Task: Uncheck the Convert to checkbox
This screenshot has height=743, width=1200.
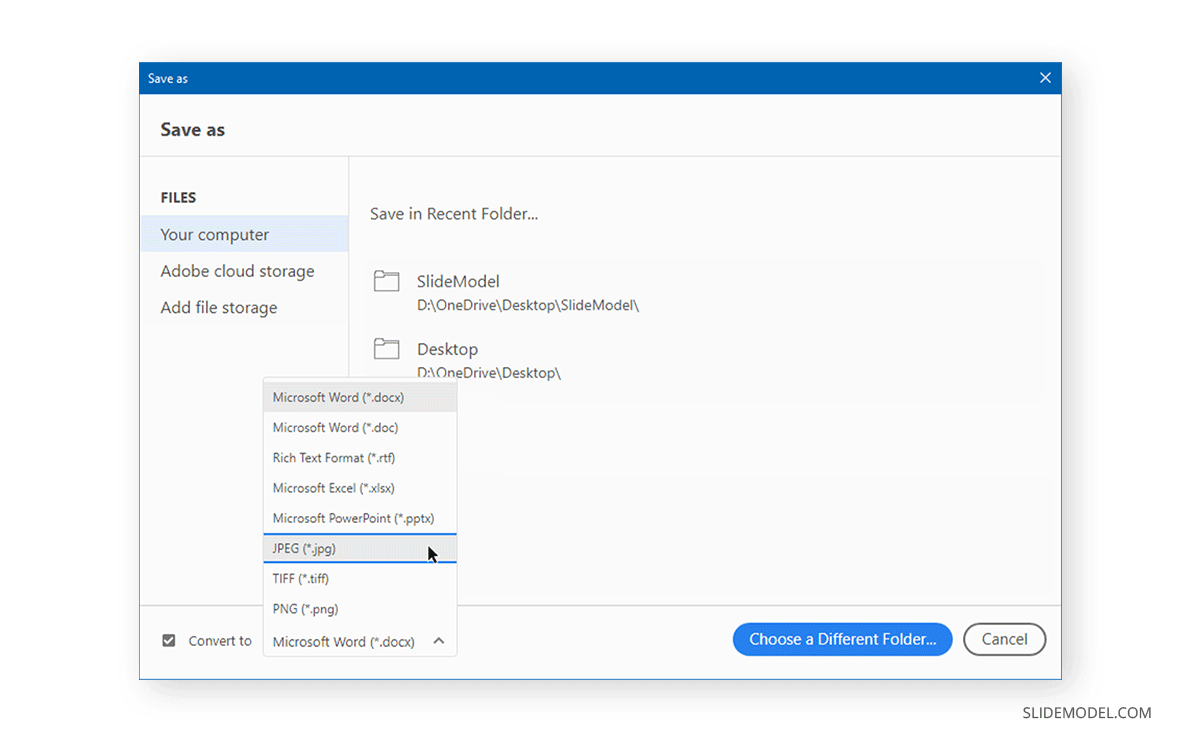Action: (x=169, y=641)
